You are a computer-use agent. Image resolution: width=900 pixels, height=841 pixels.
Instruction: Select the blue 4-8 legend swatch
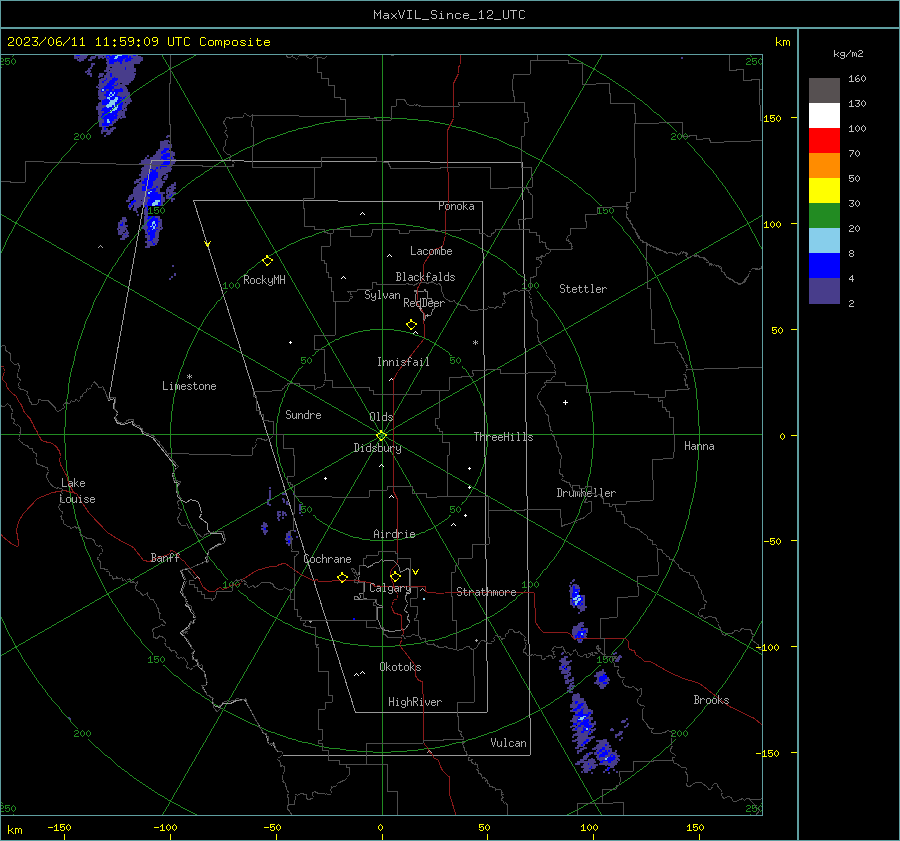coord(824,265)
